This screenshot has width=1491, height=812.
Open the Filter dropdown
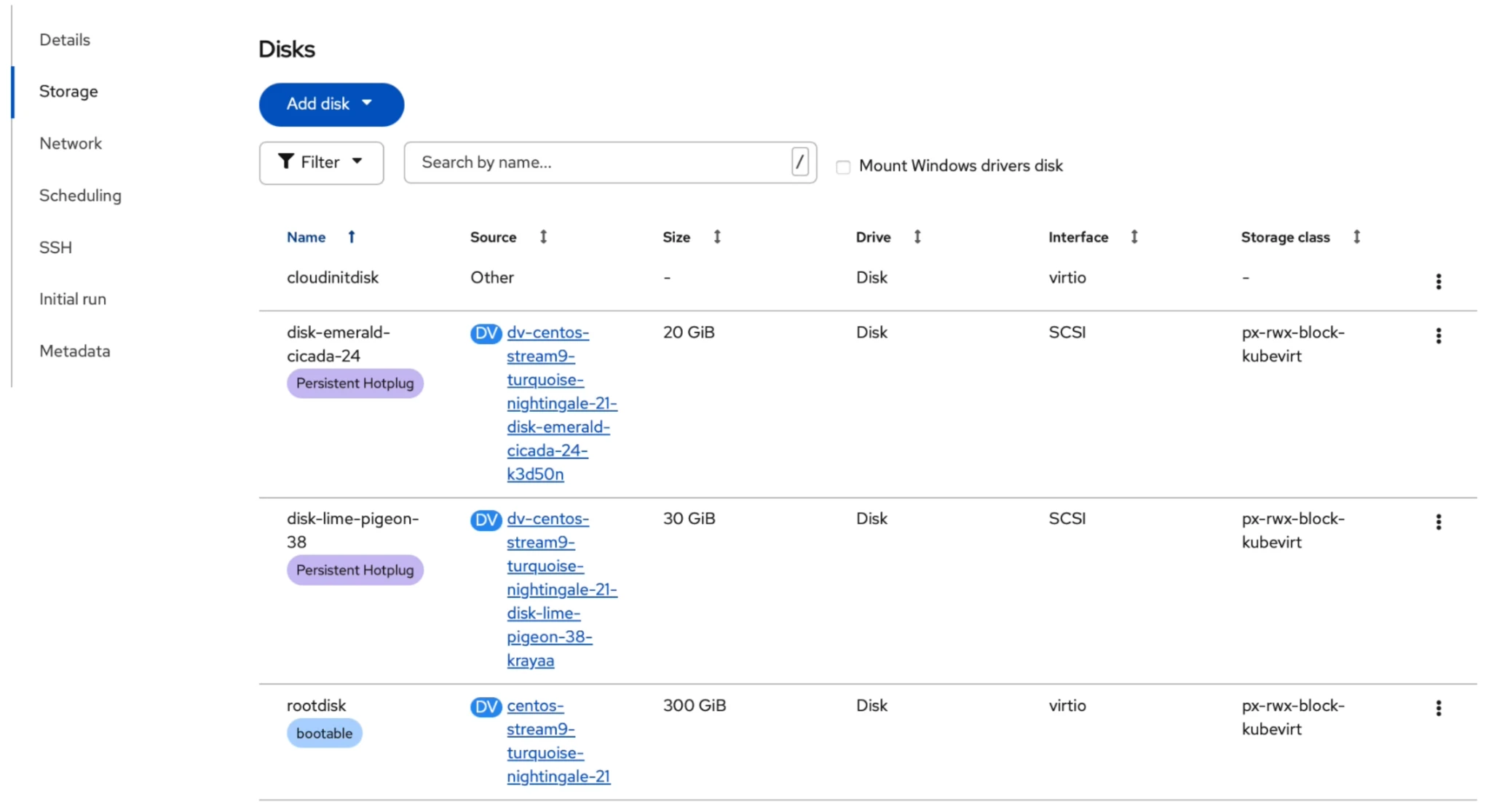coord(321,162)
